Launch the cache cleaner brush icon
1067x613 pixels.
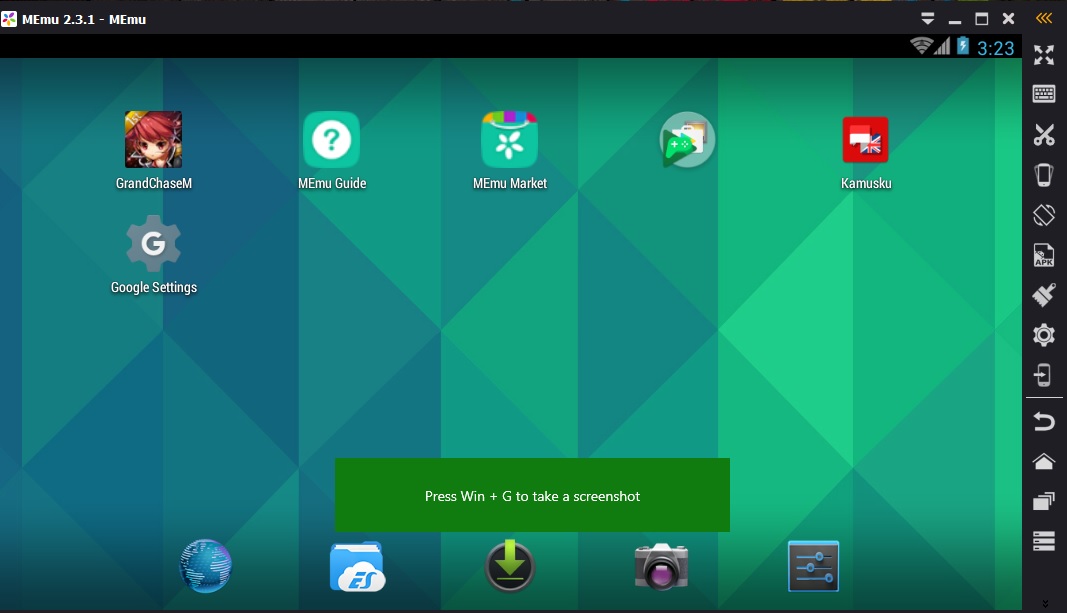[1044, 294]
